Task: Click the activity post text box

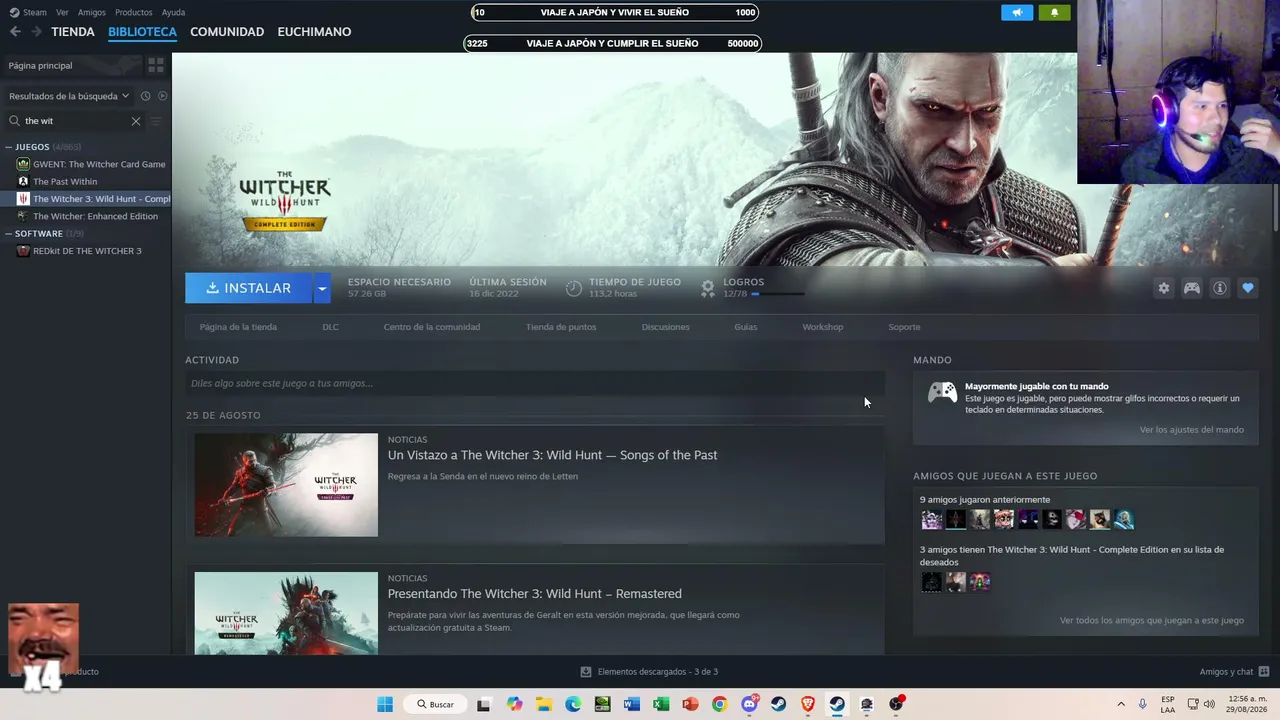Action: (x=535, y=383)
